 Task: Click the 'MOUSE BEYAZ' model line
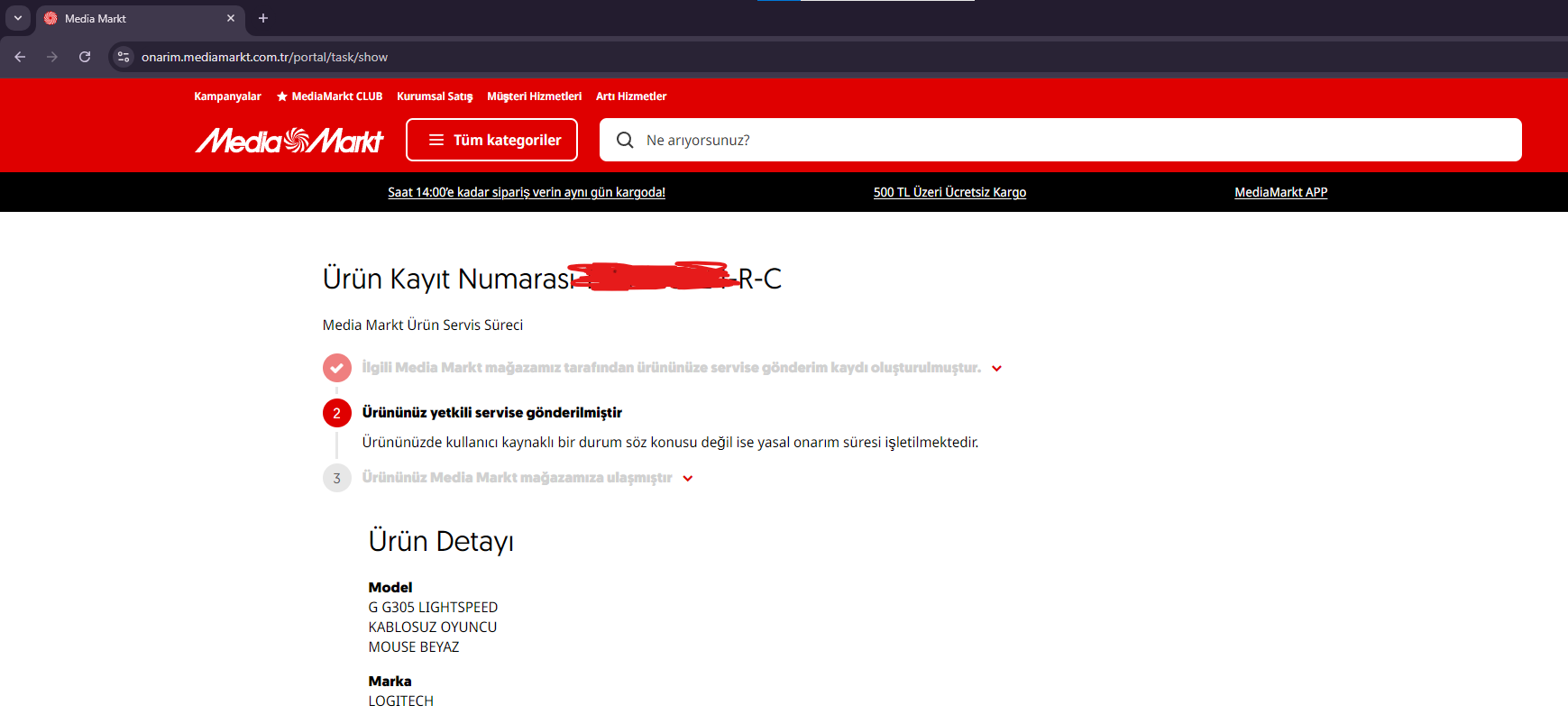point(414,647)
